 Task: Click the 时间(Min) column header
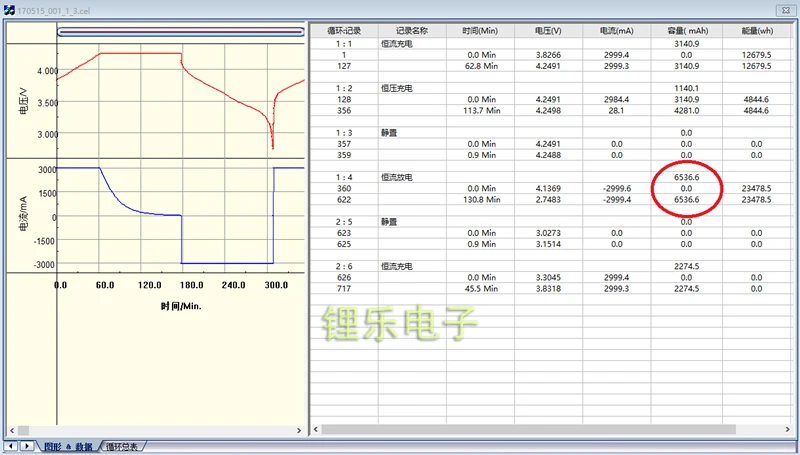coord(480,31)
